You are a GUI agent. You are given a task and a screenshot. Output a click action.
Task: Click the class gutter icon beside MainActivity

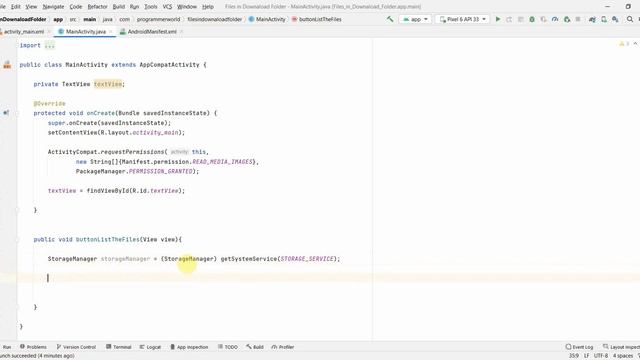7,64
